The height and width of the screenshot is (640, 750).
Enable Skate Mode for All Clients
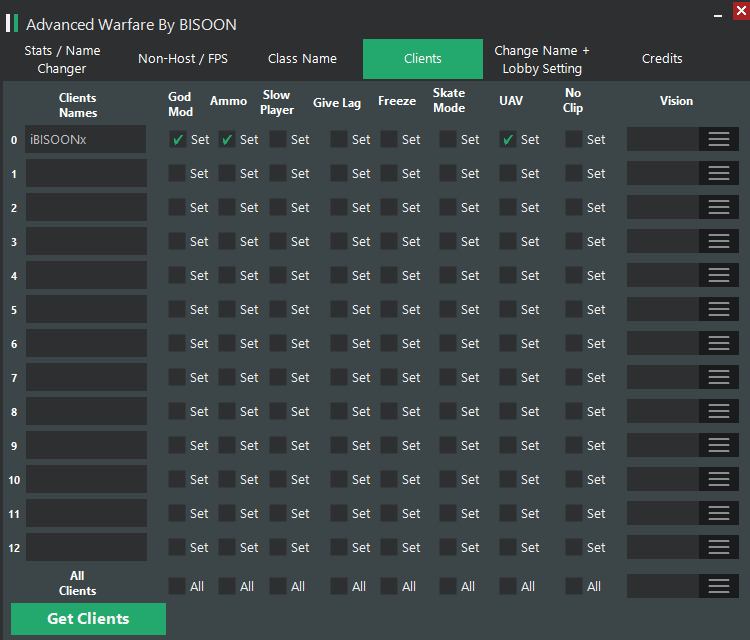pos(448,586)
